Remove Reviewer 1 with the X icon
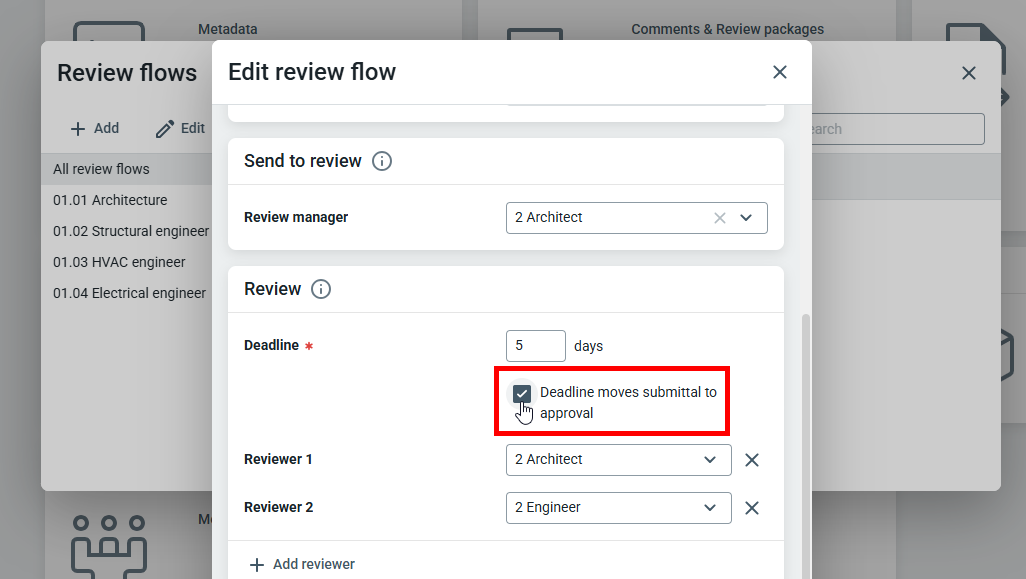This screenshot has width=1026, height=579. pos(752,460)
